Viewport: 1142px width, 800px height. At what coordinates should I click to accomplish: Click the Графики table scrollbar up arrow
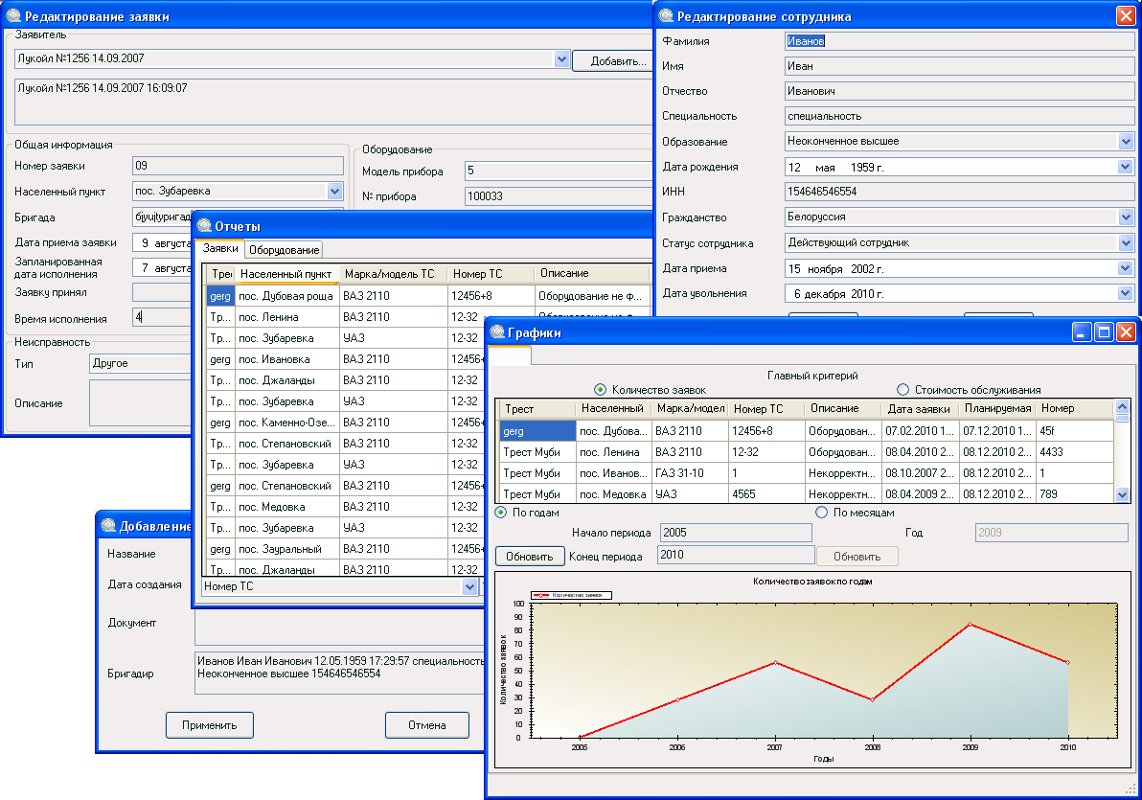click(x=1122, y=407)
